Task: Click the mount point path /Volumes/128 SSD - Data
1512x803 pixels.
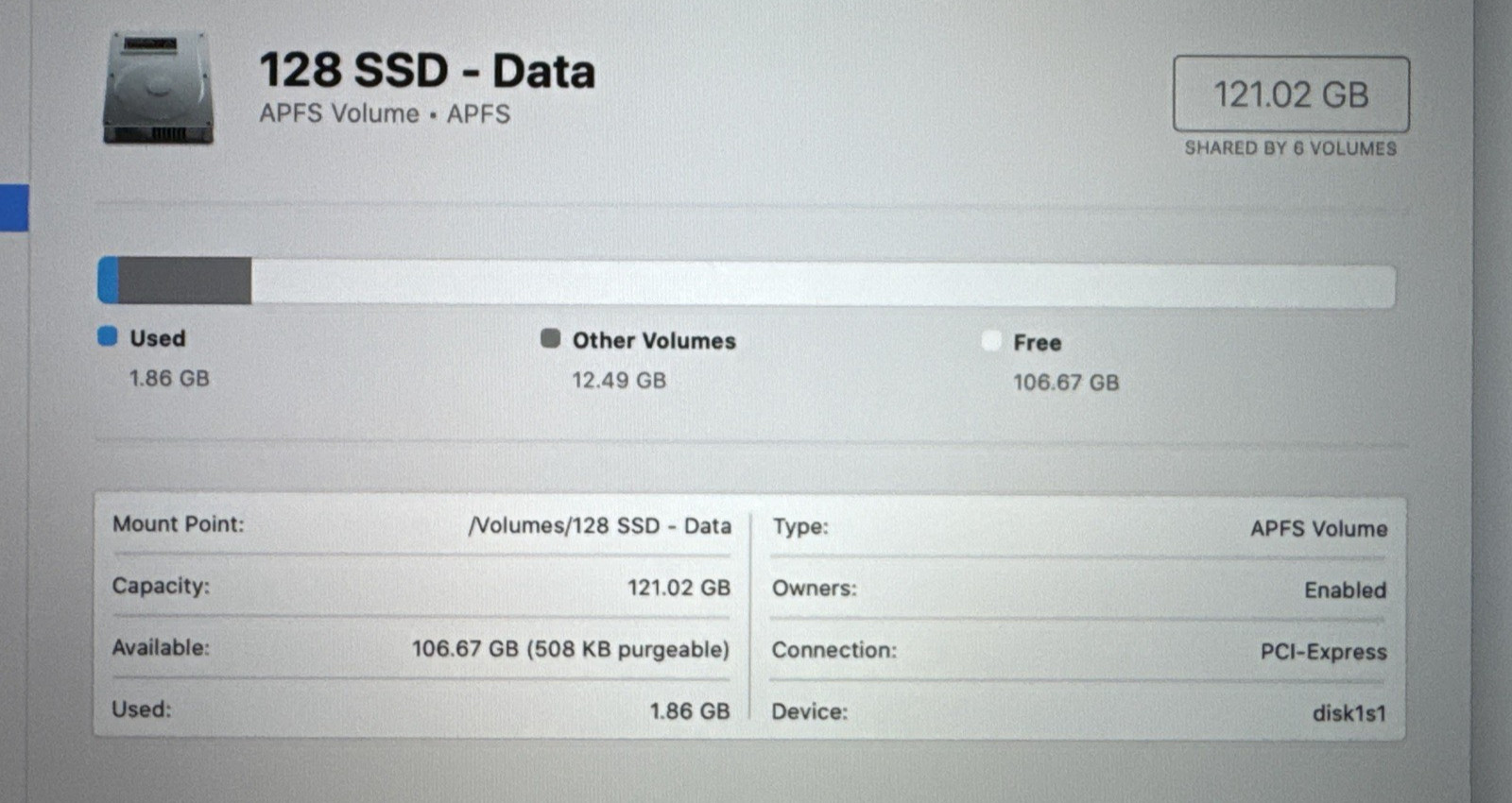Action: tap(600, 525)
